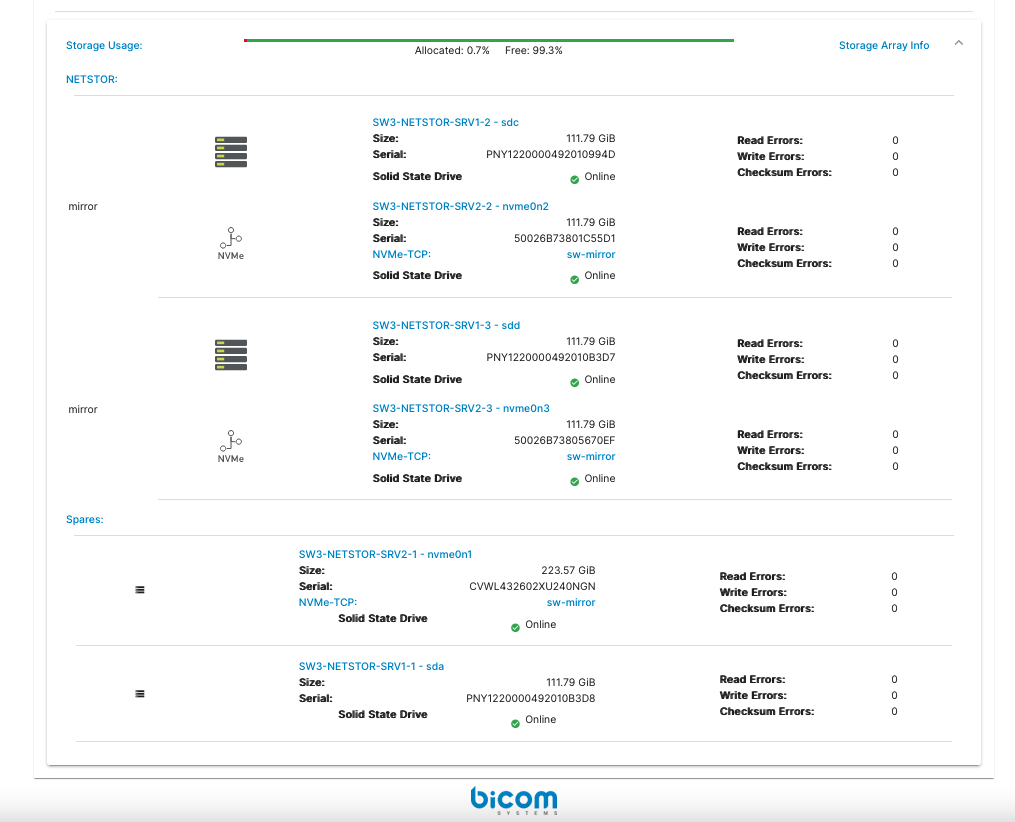Open SW3-NETSTOR-SRV2-2 - nvme0n2 disk link
The width and height of the screenshot is (1015, 822).
pyautogui.click(x=460, y=206)
